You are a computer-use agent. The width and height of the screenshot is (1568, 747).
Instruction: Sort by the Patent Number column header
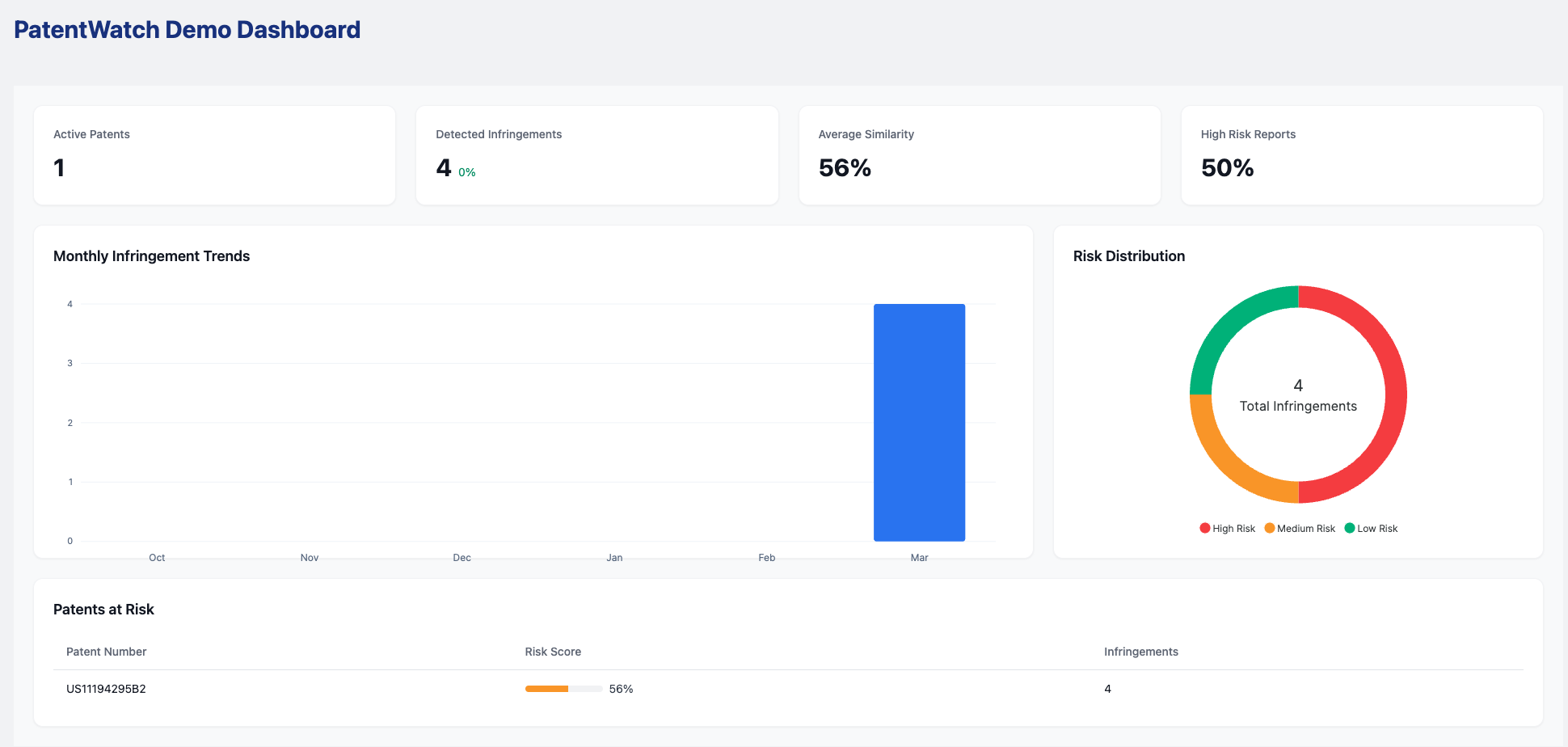tap(106, 652)
